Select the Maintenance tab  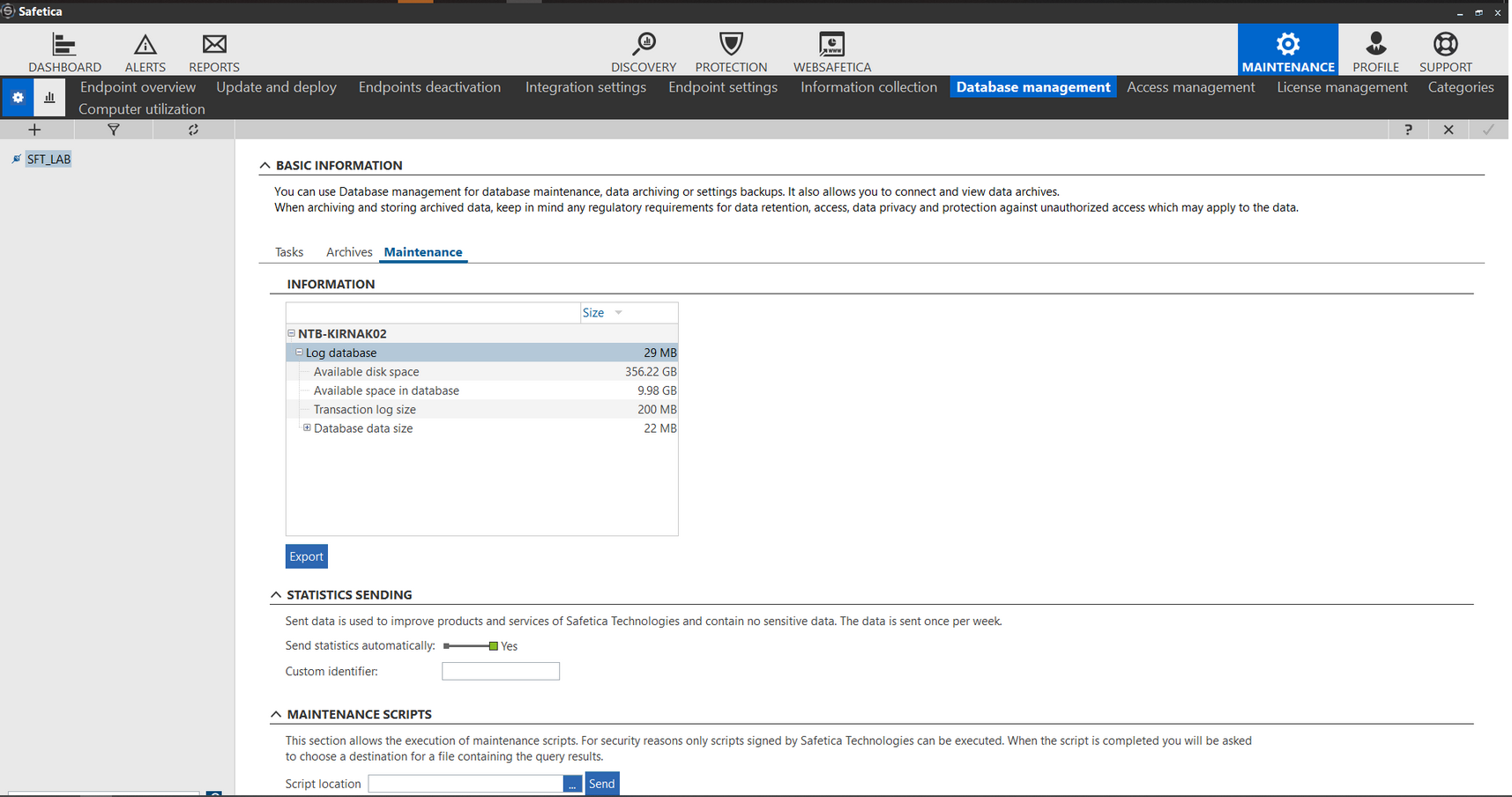point(423,252)
